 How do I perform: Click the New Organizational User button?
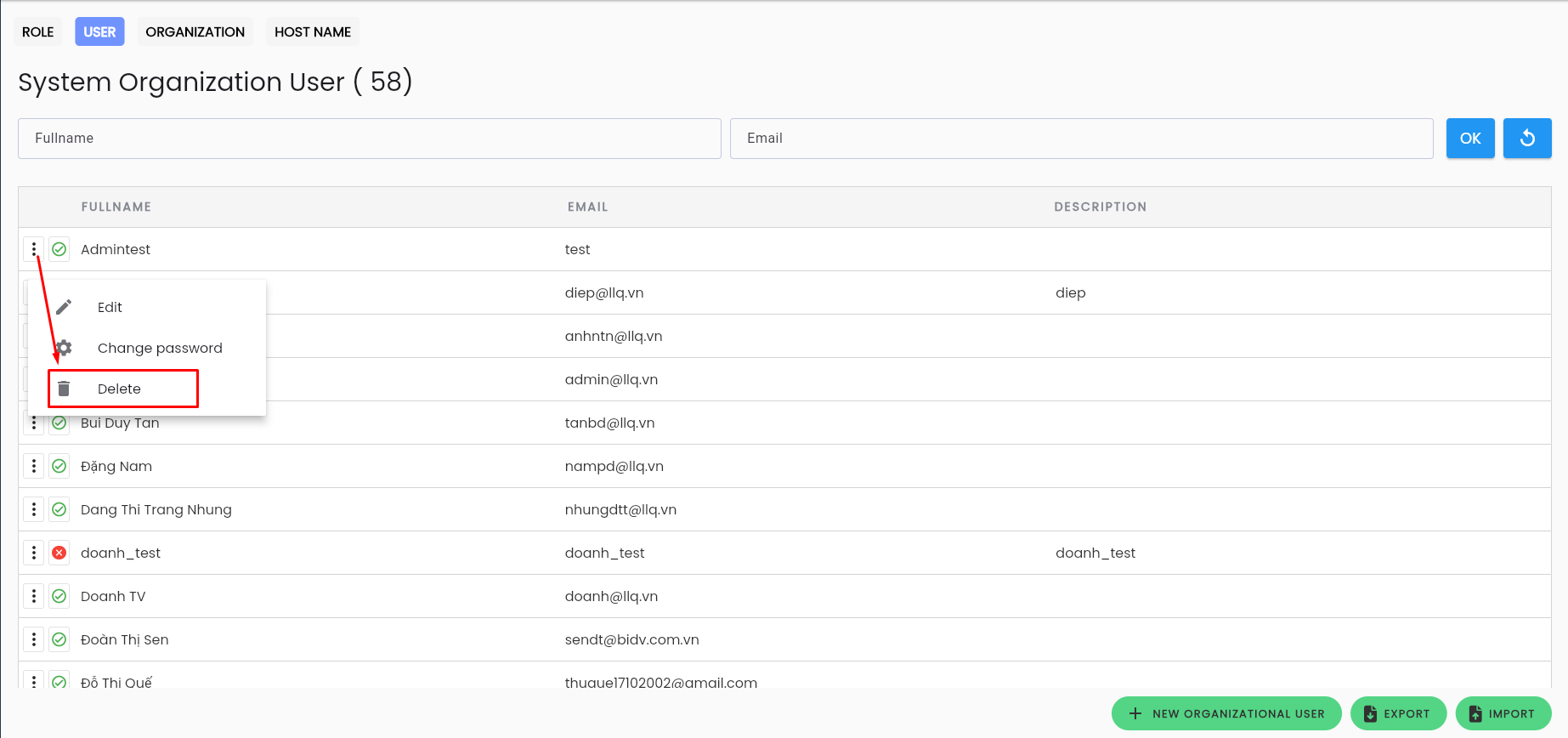[x=1226, y=713]
